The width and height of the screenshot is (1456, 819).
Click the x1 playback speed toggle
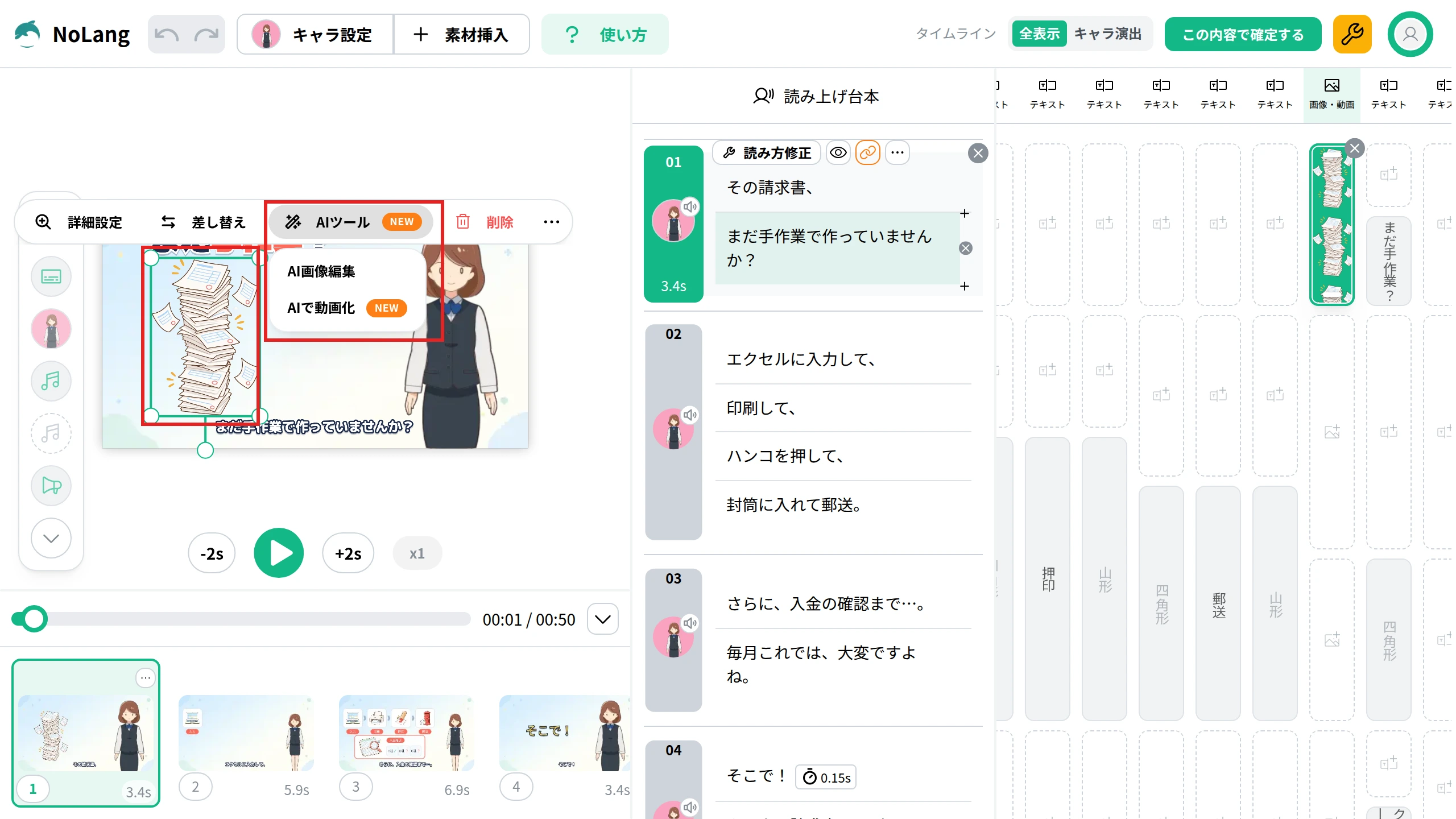click(417, 553)
